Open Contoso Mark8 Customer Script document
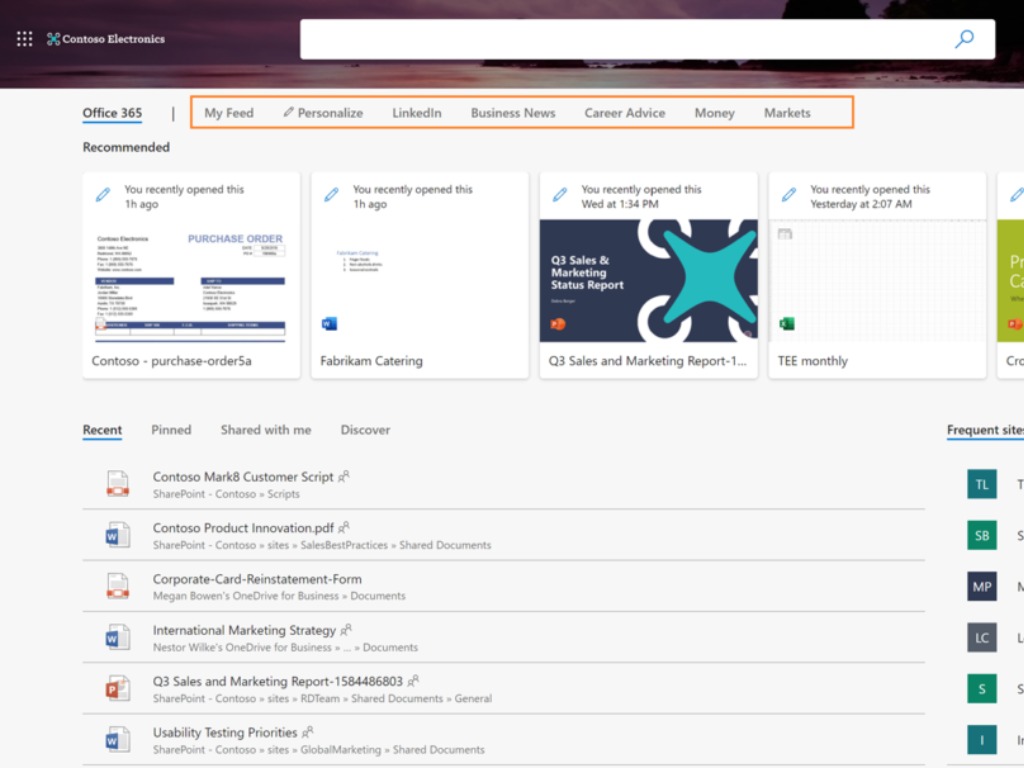The image size is (1024, 768). 243,477
